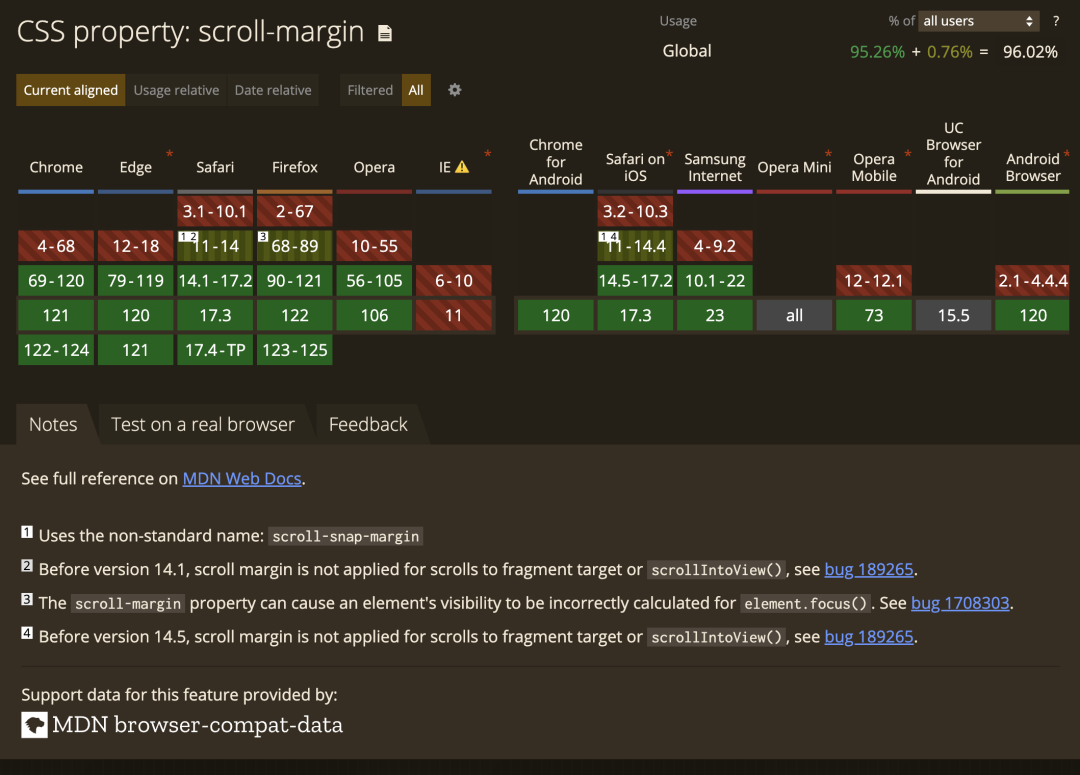Viewport: 1080px width, 775px height.
Task: Click IE versions 6-10 cell
Action: point(454,280)
